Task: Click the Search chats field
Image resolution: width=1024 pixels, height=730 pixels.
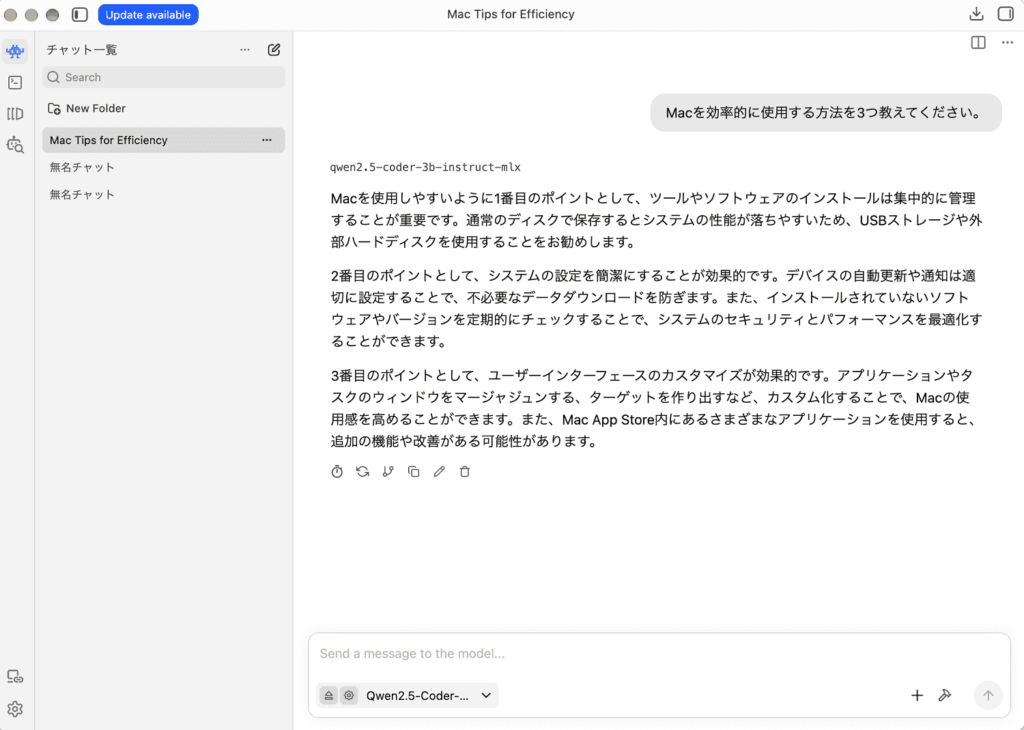Action: click(163, 77)
